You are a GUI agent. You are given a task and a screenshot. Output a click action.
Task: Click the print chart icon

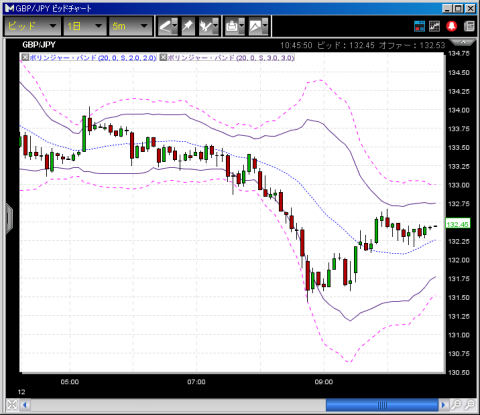pyautogui.click(x=232, y=26)
